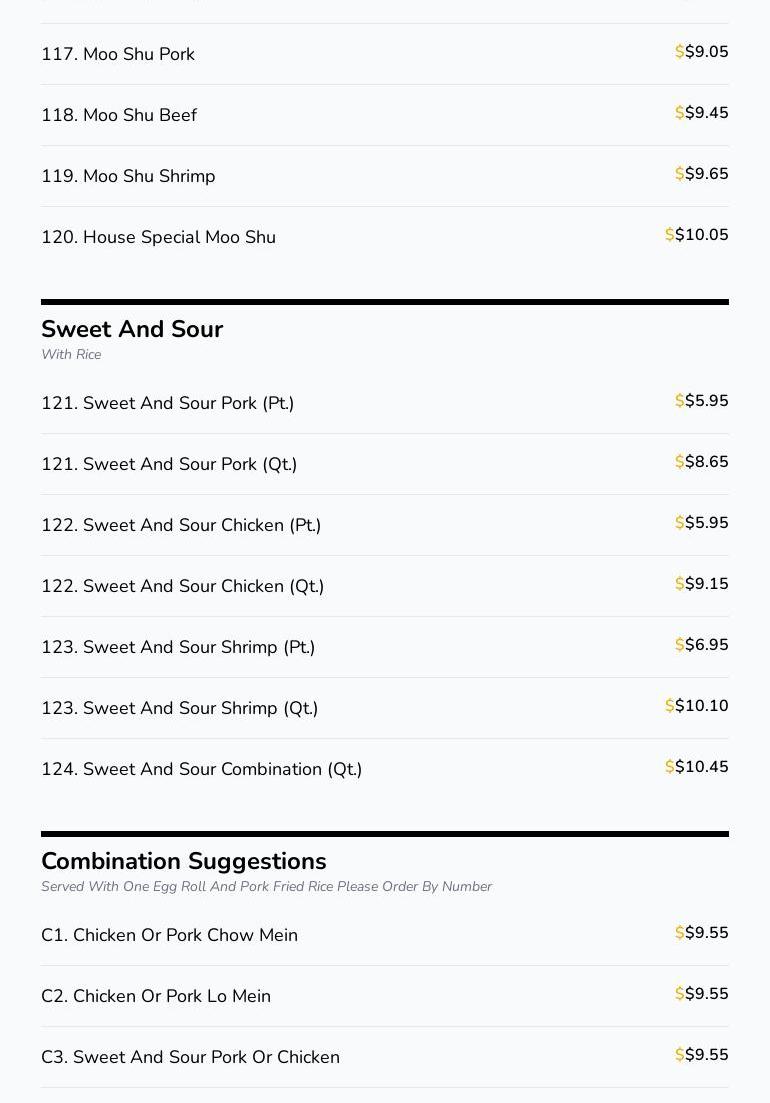Viewport: 770px width, 1103px height.
Task: Click the Combination Suggestions heading
Action: tap(184, 861)
